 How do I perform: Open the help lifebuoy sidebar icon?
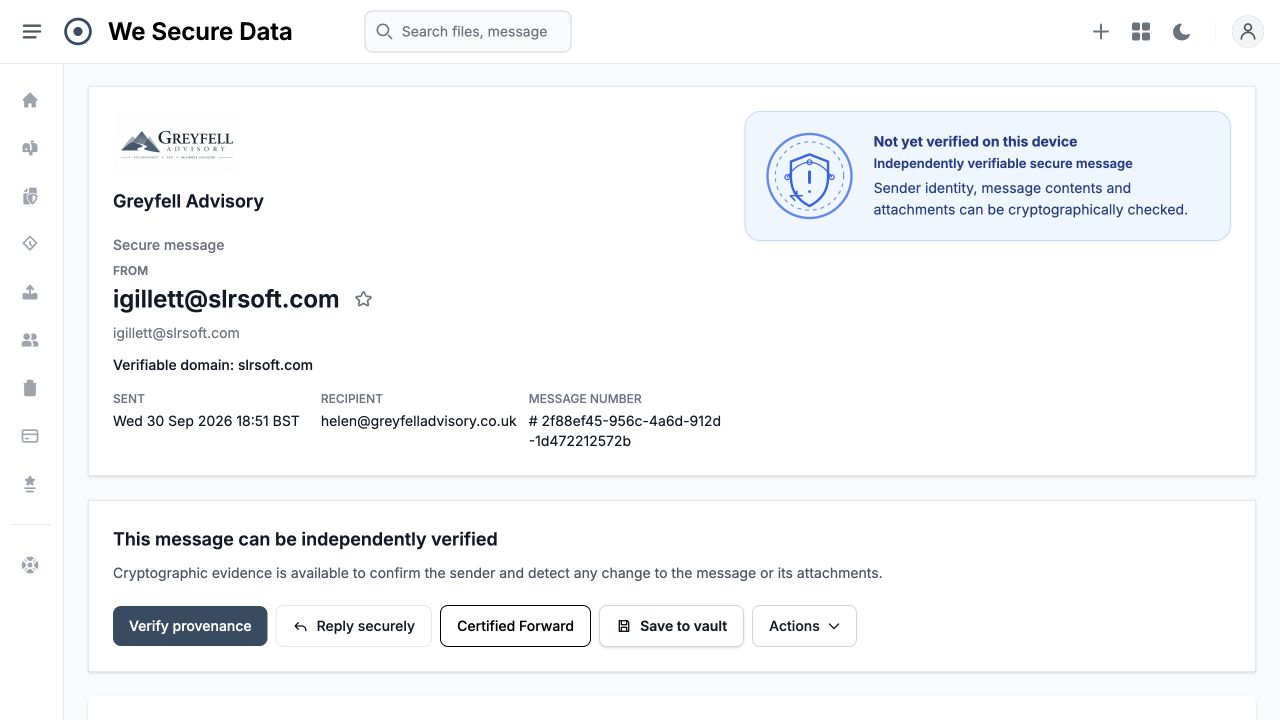tap(30, 565)
